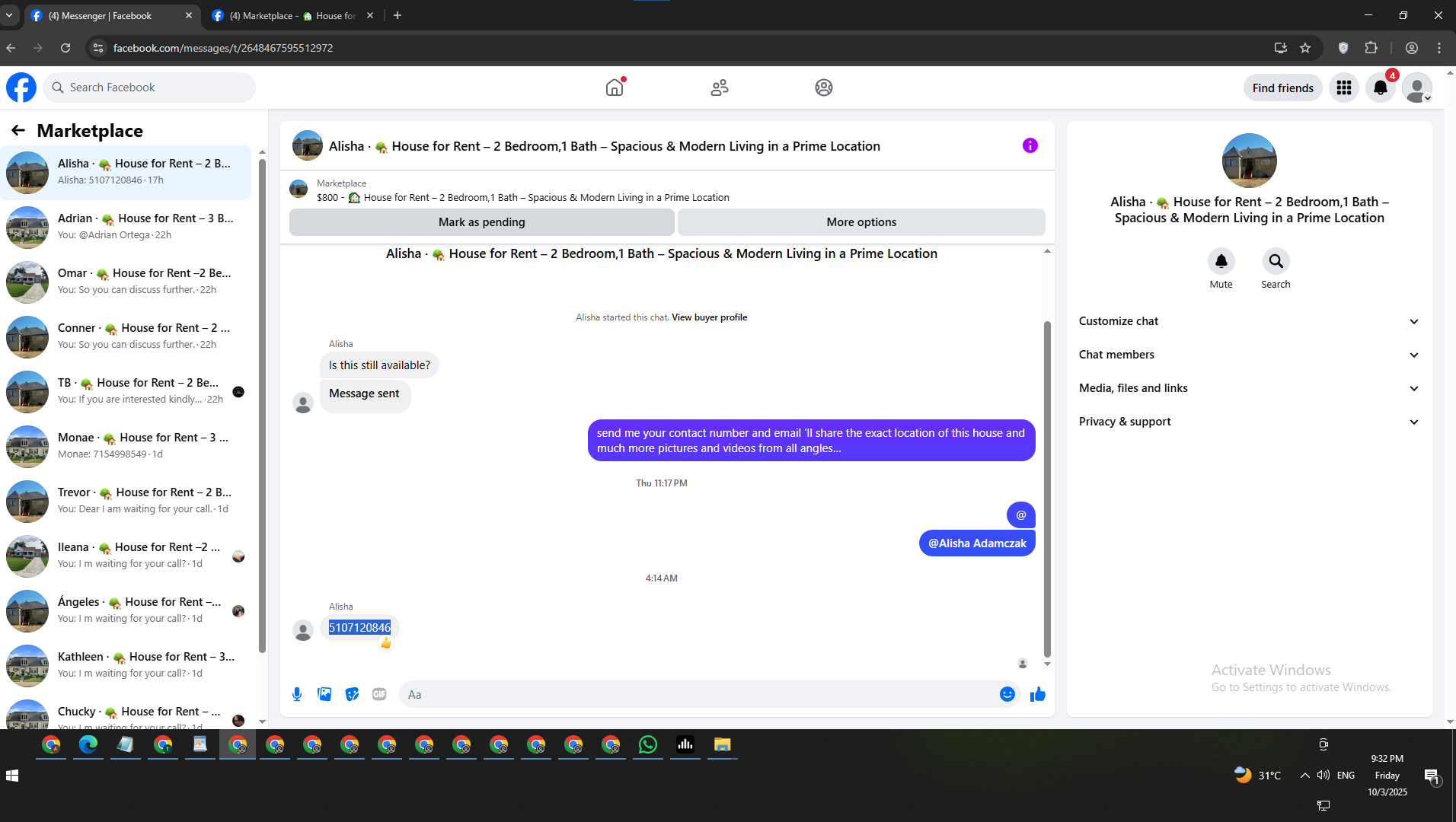Open the Ángeles conversation

coord(126,611)
